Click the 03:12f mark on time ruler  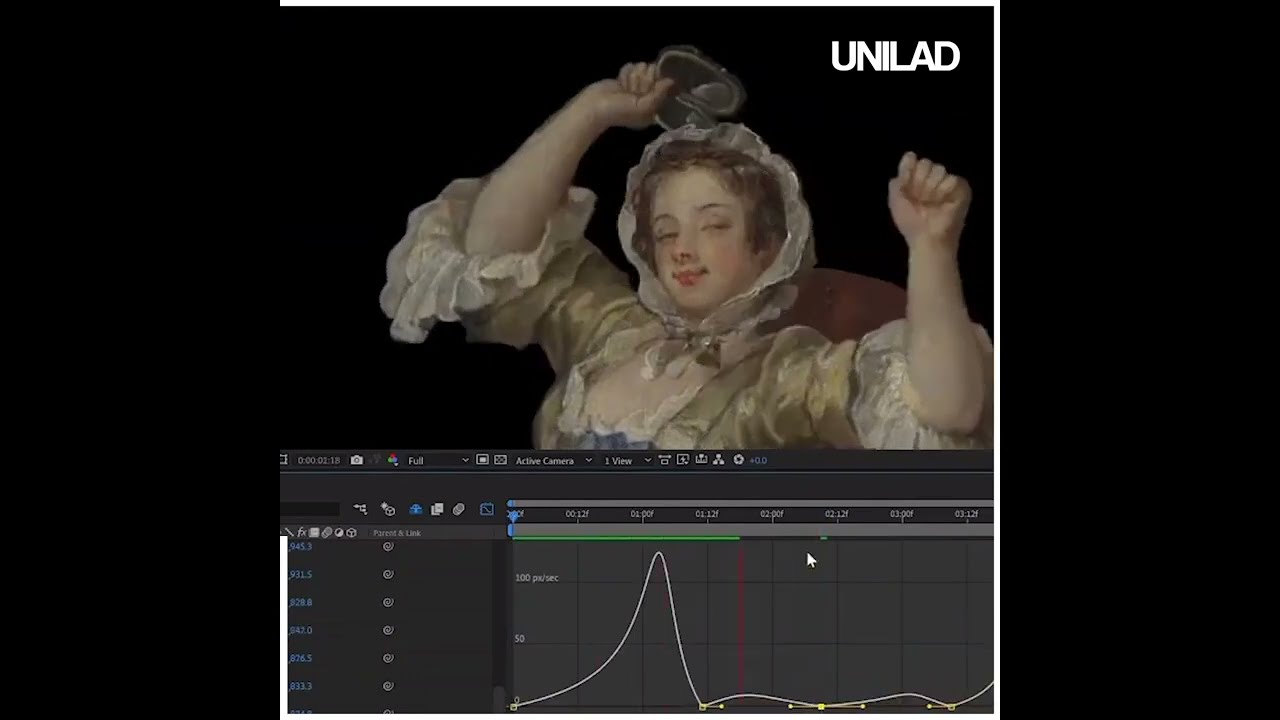pos(967,514)
